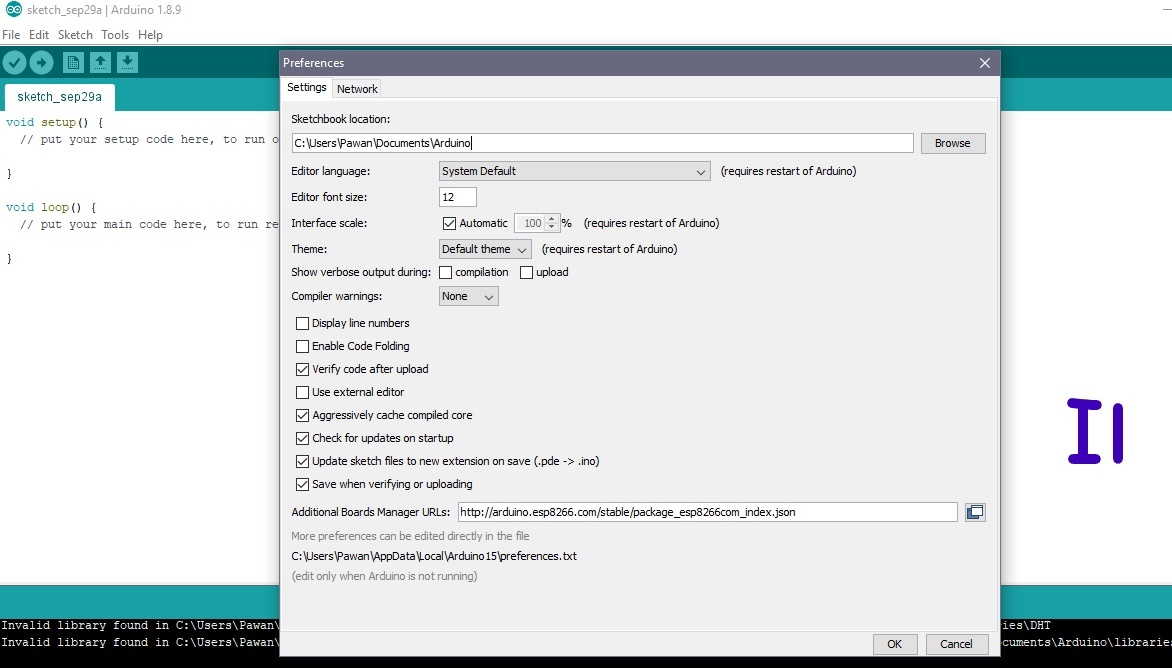
Task: Click the Sketchbook location field
Action: click(602, 143)
